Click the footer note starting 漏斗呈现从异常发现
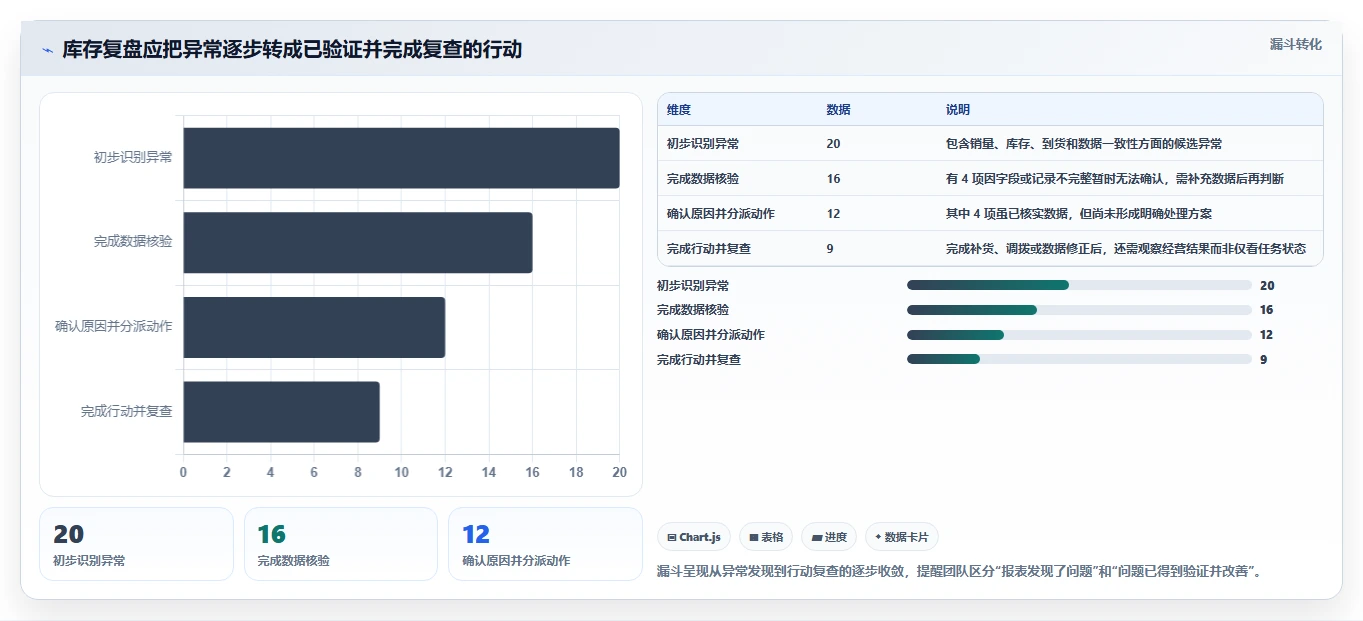 point(960,572)
